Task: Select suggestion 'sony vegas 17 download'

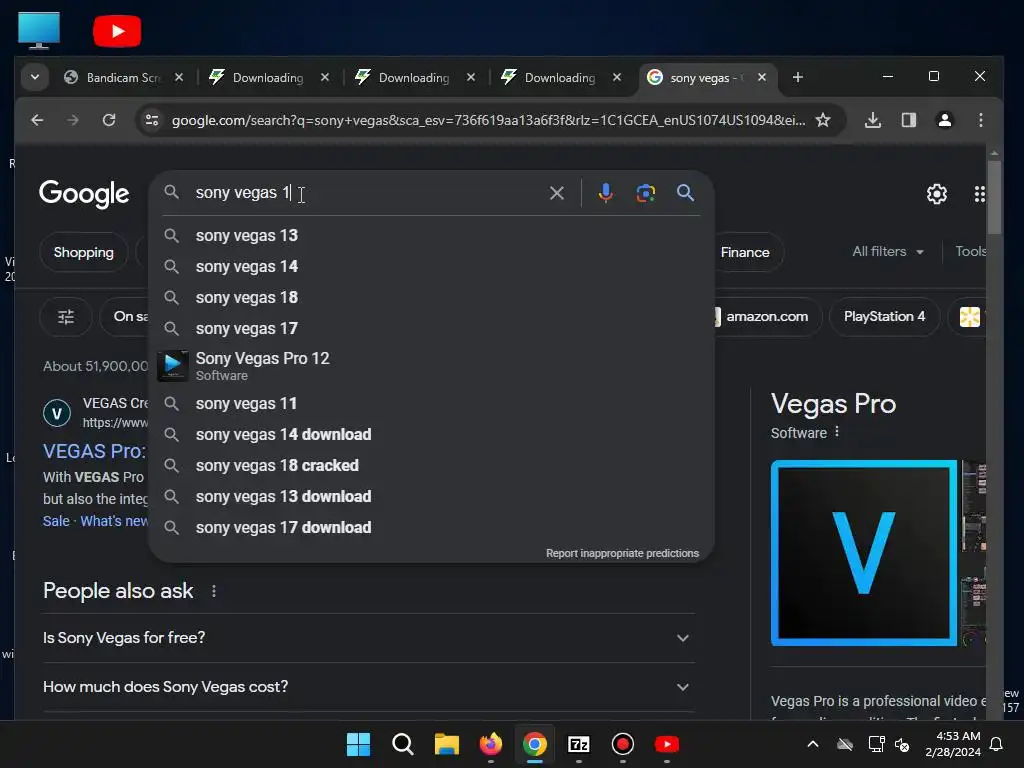Action: pyautogui.click(x=431, y=528)
